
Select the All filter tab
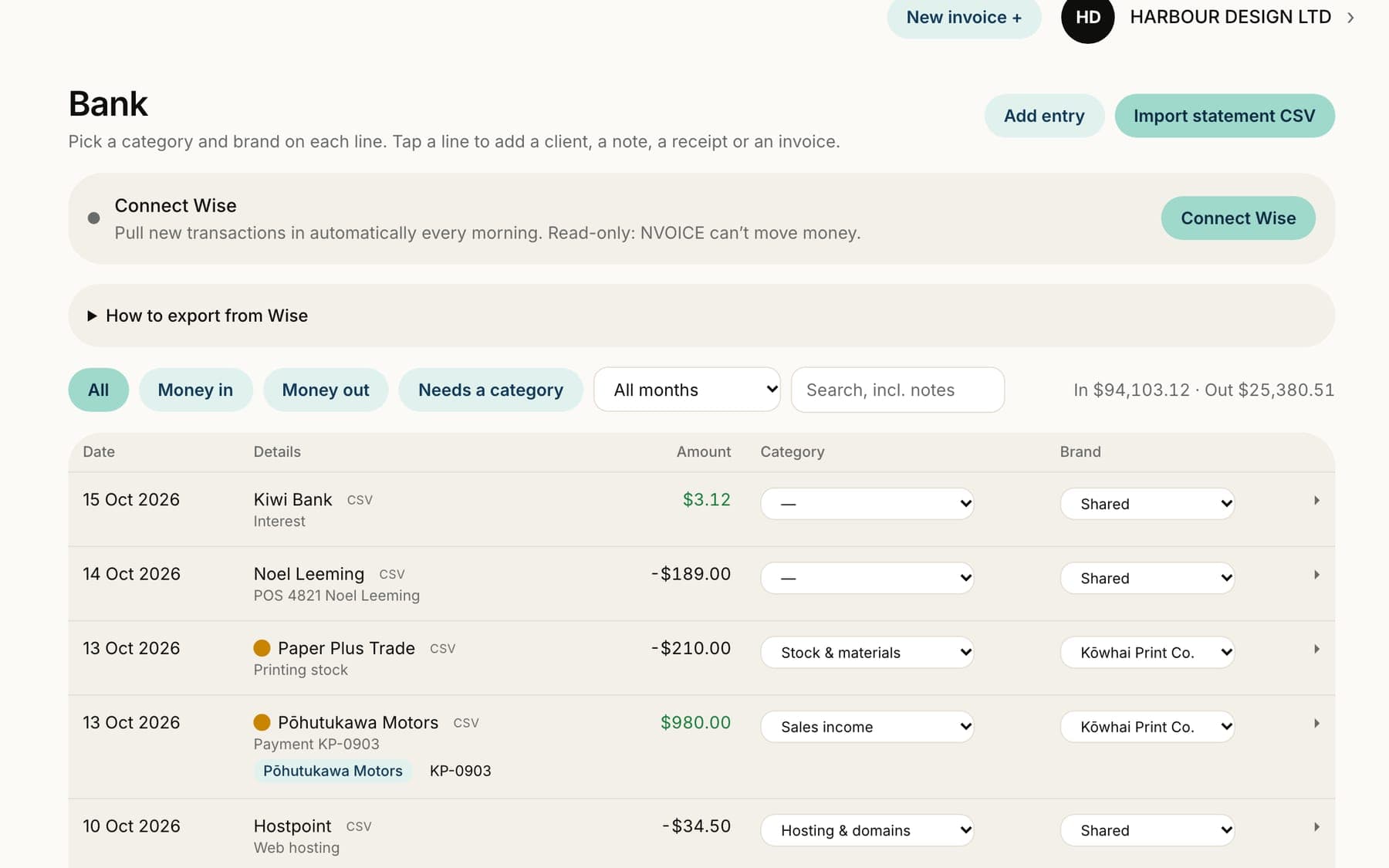99,390
